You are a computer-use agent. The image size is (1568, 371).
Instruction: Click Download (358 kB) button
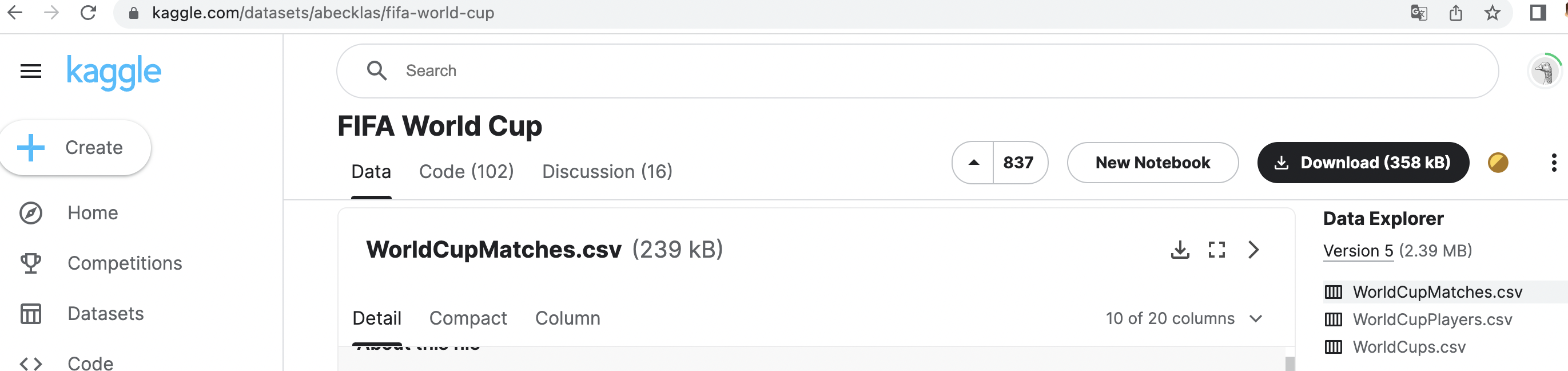click(1363, 163)
